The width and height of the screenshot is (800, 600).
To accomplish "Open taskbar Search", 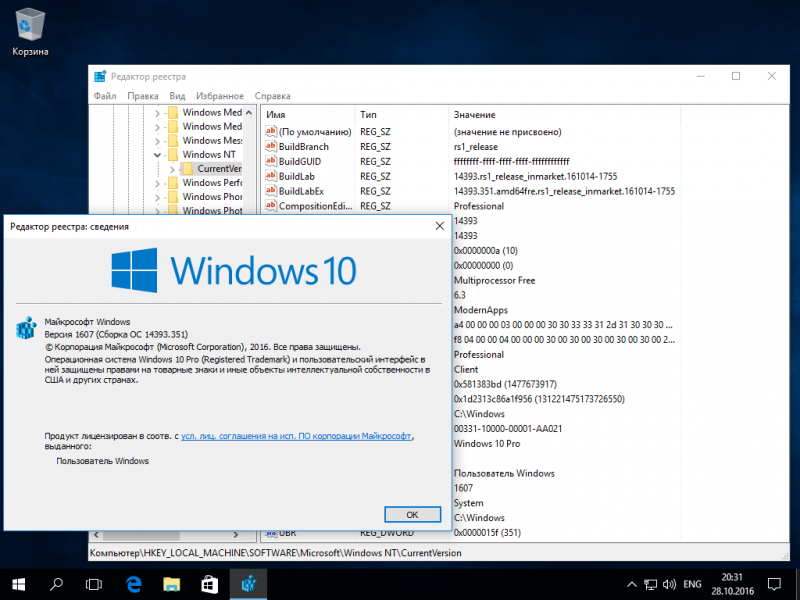I will pos(57,584).
